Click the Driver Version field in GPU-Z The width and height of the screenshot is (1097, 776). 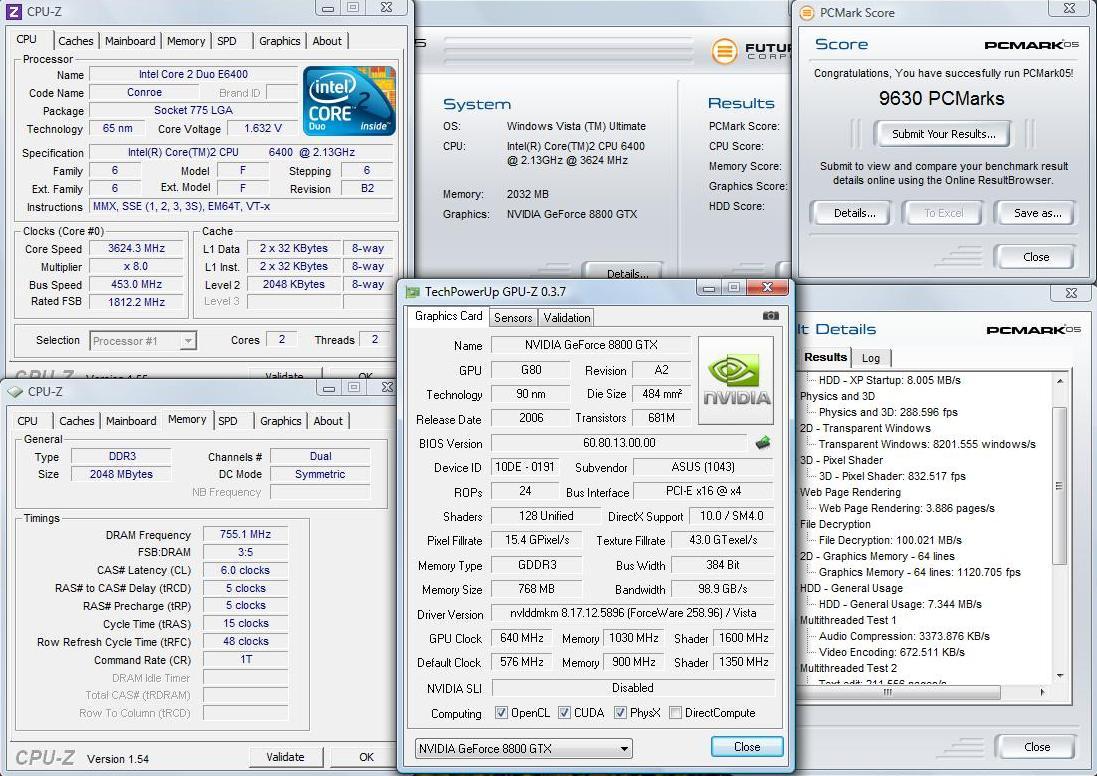[633, 613]
